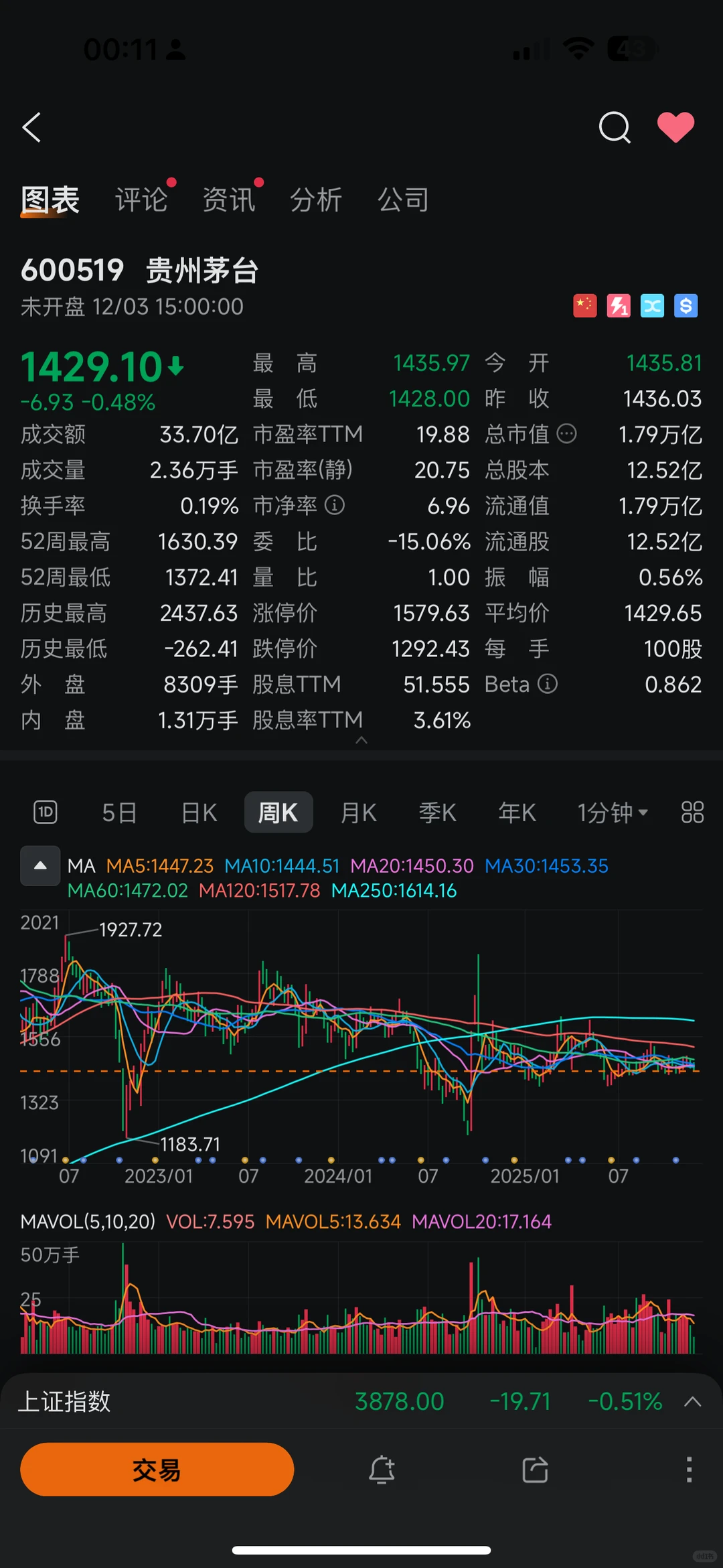Tap the 3878.00 index value

pyautogui.click(x=400, y=1401)
